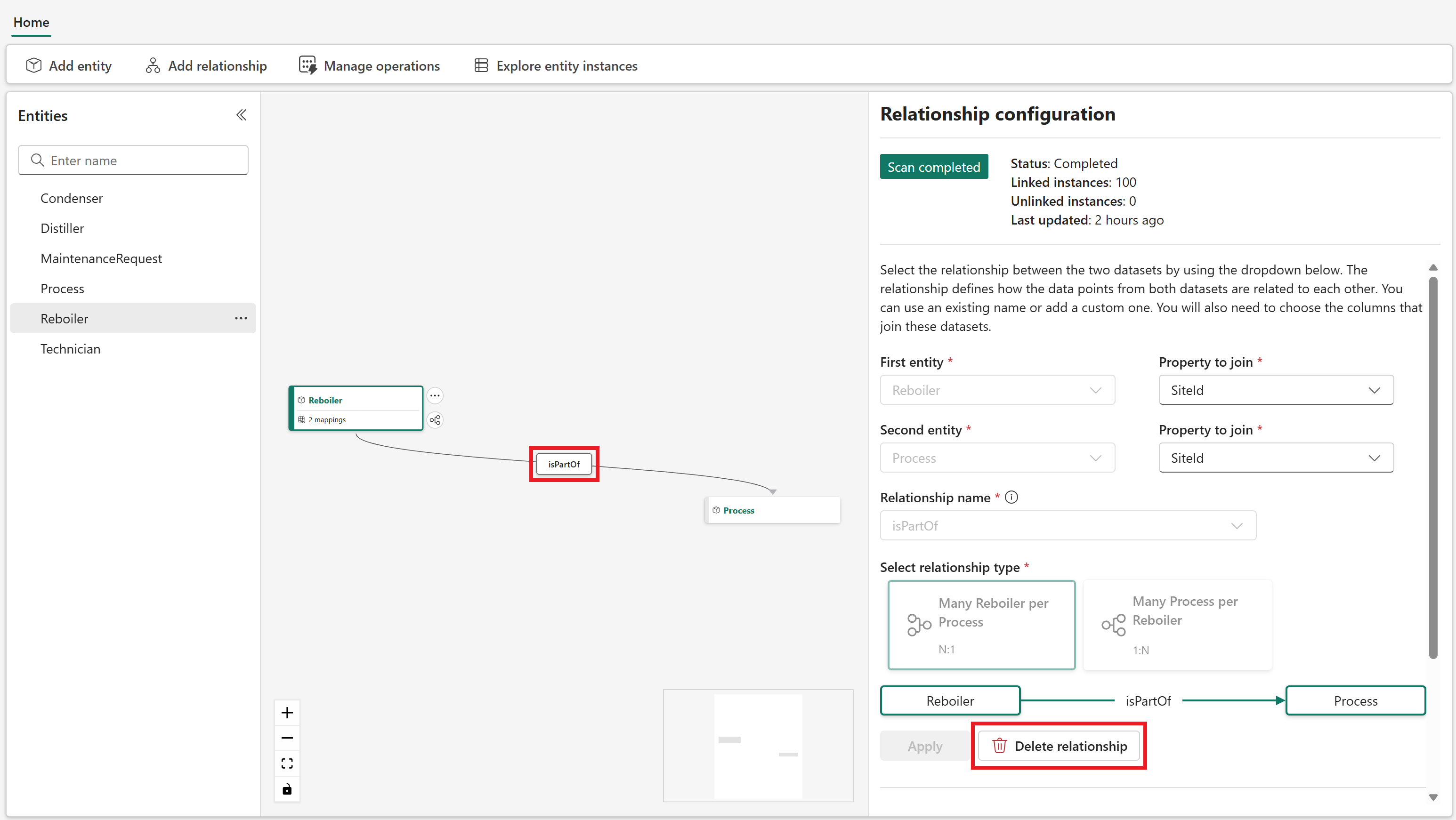Screen dimensions: 1456x820
Task: Open the more options ellipsis for Reboiler row
Action: (x=241, y=318)
